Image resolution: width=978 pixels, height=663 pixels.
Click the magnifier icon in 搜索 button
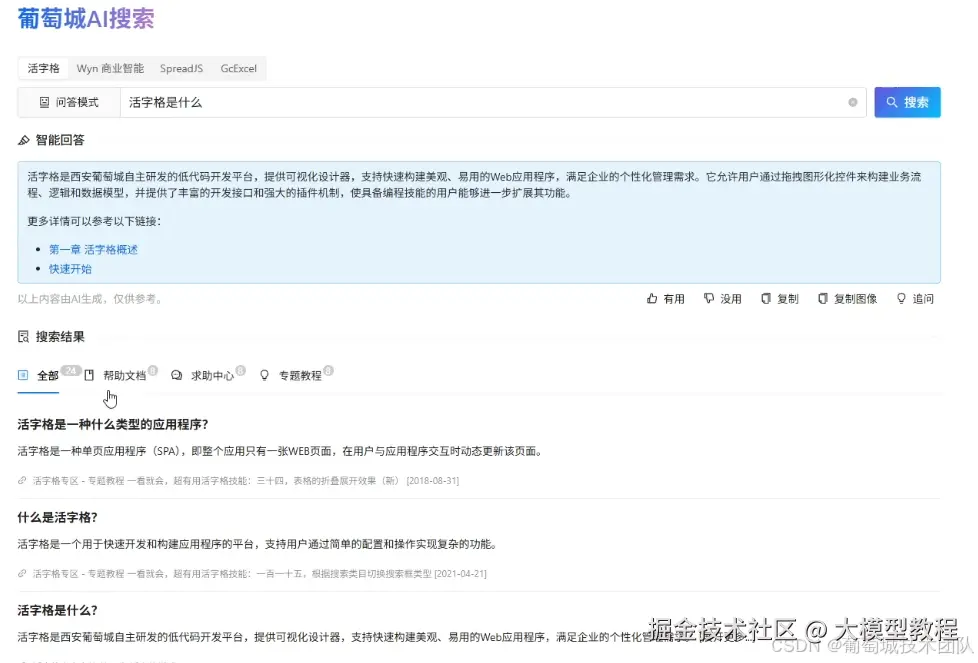[x=892, y=102]
